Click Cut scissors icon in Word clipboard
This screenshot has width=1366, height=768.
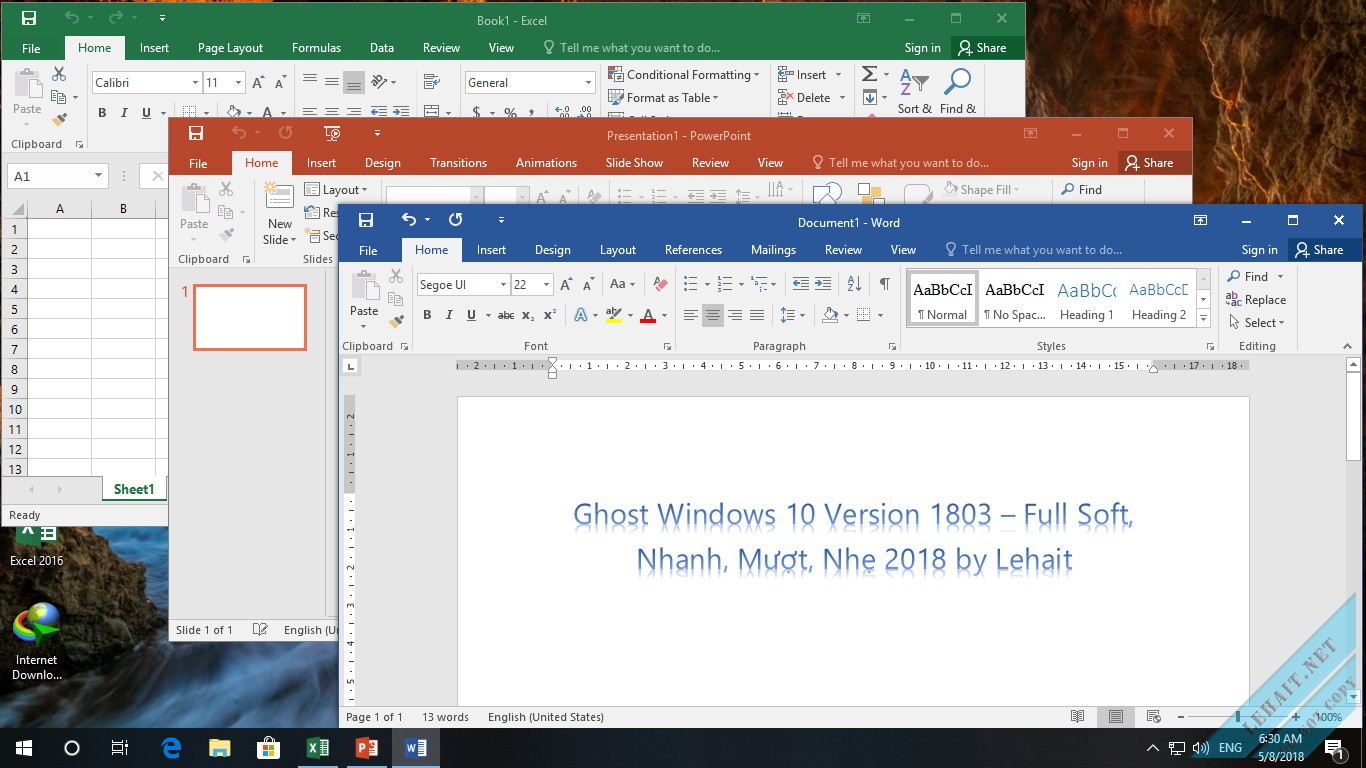[396, 276]
